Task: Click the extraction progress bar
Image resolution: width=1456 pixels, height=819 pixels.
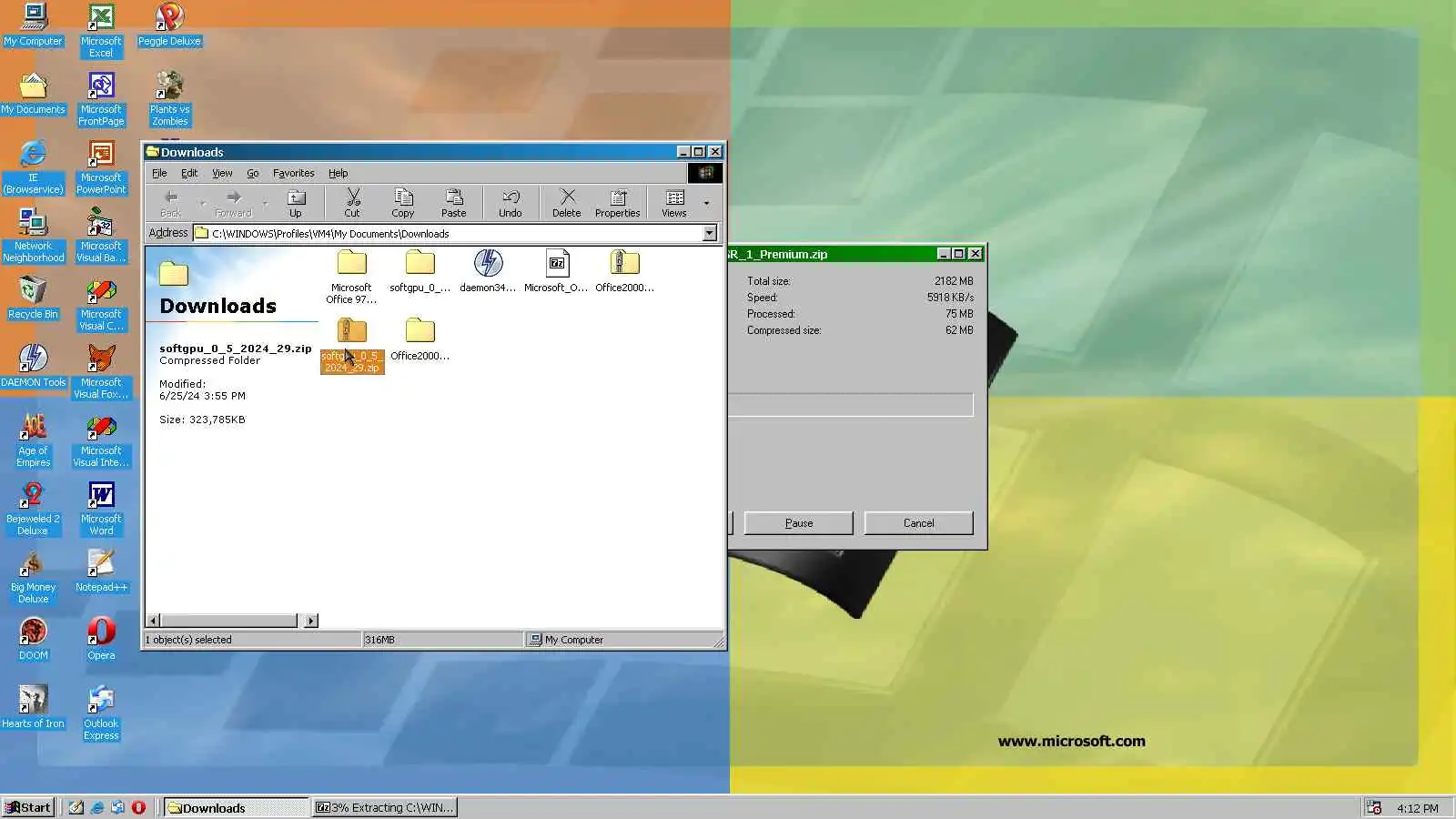Action: tap(851, 405)
